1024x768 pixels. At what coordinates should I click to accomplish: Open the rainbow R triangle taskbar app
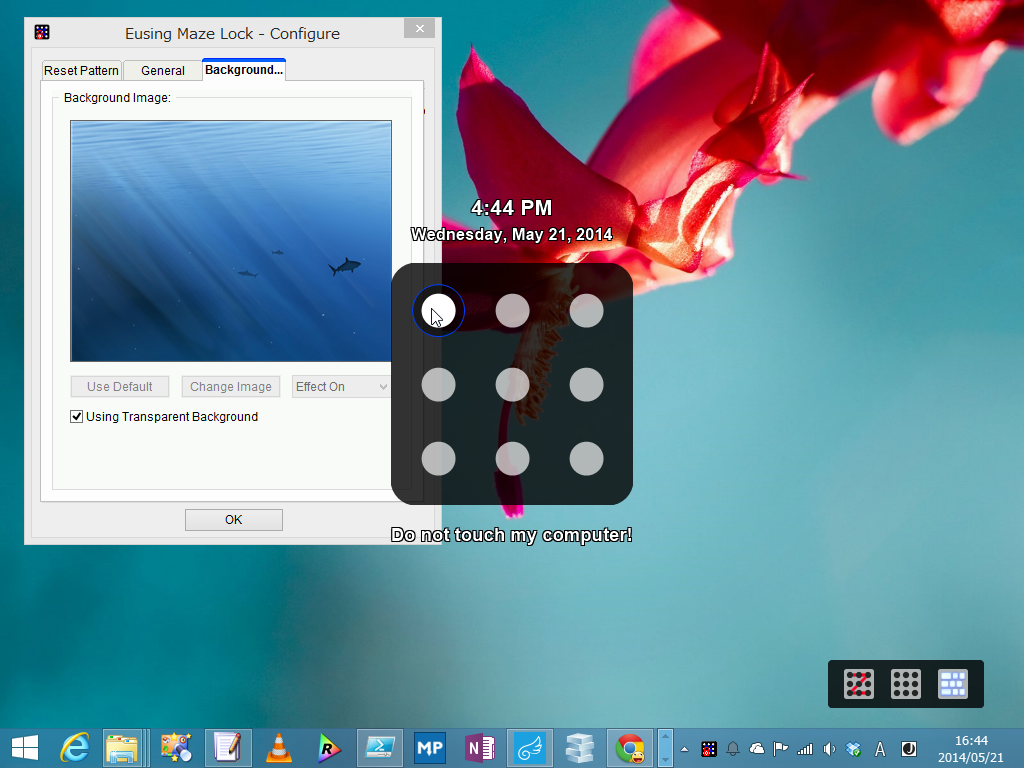(328, 748)
